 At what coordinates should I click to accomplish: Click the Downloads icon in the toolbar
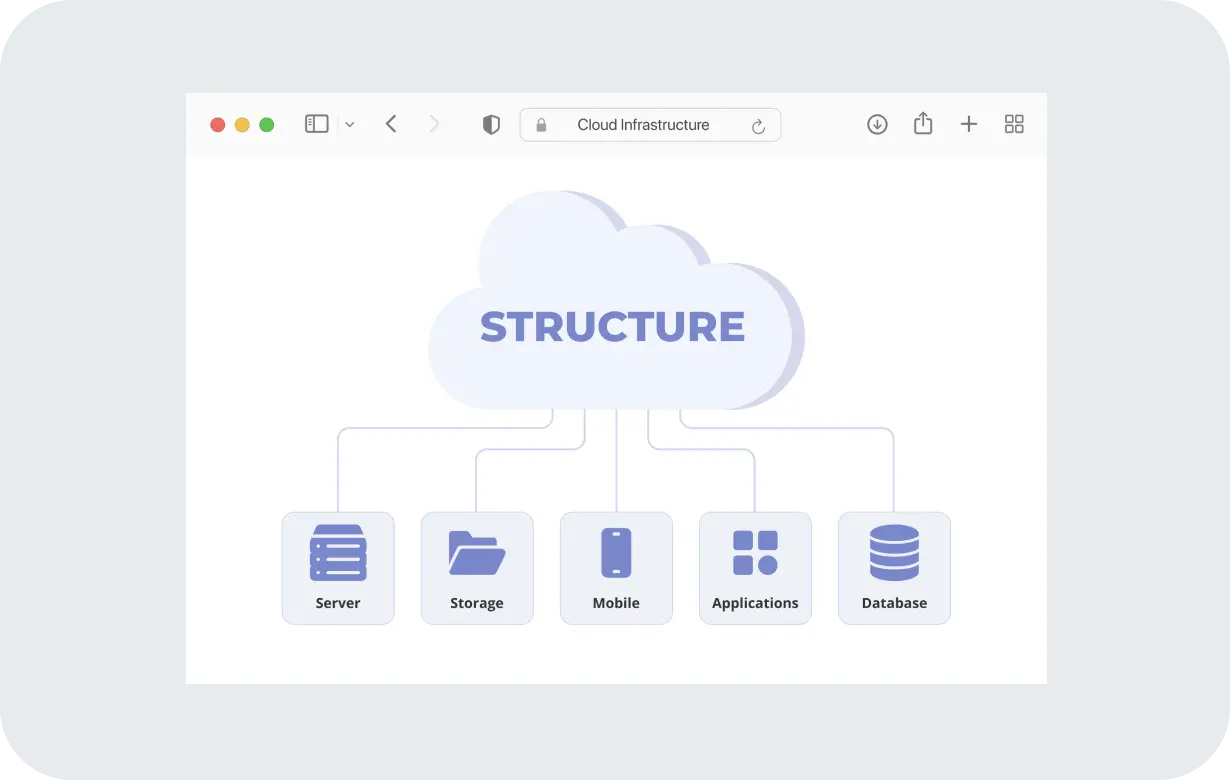click(x=877, y=124)
